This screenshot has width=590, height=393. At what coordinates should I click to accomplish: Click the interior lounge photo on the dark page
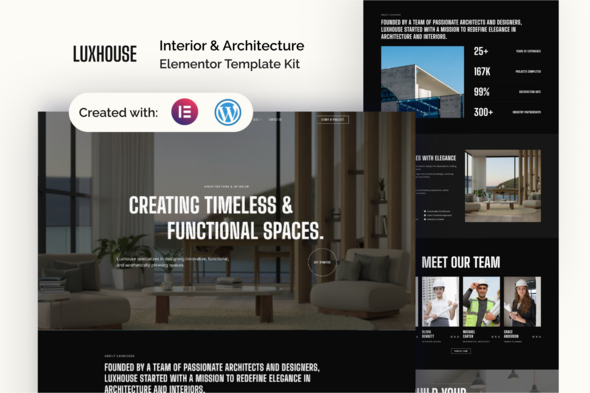[x=503, y=186]
